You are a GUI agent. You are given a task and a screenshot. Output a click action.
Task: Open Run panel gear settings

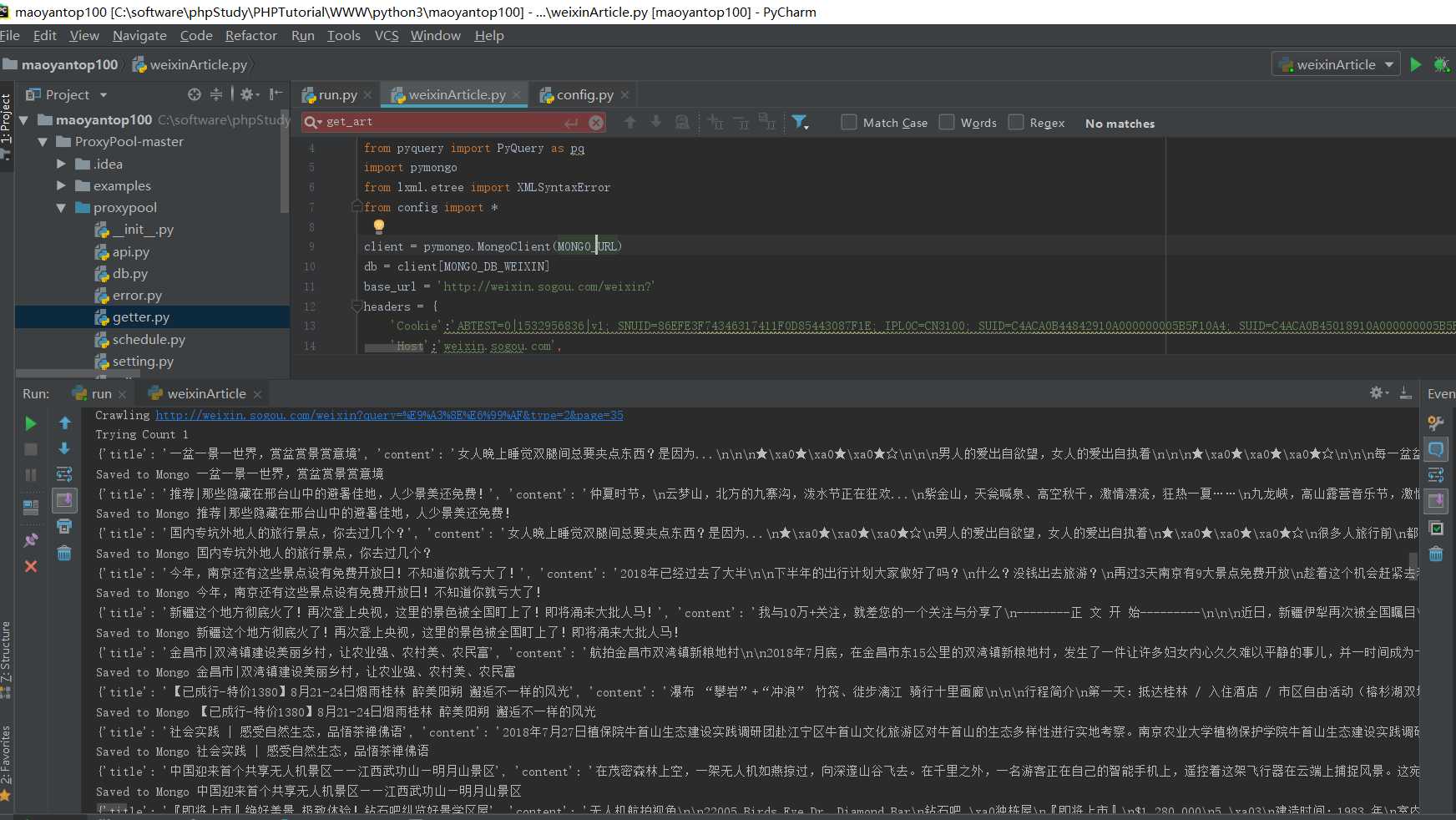click(x=1378, y=392)
